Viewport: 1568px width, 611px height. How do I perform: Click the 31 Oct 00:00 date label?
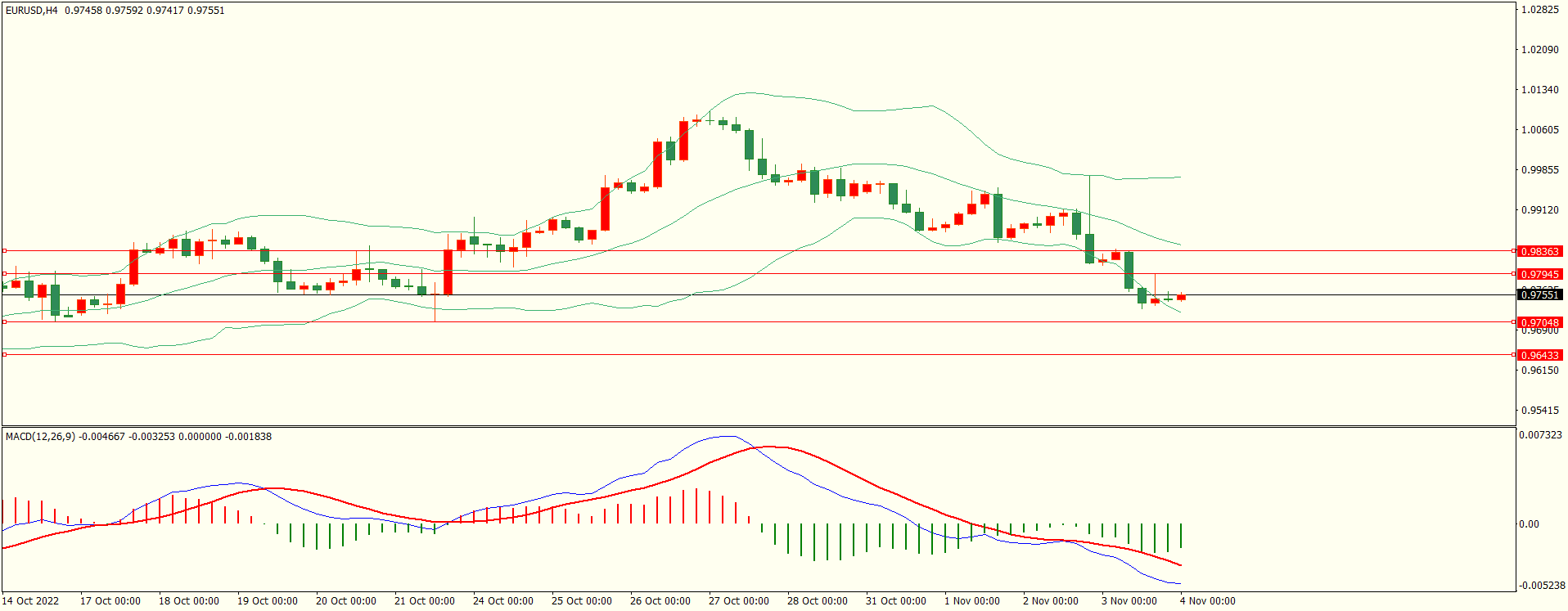(895, 601)
